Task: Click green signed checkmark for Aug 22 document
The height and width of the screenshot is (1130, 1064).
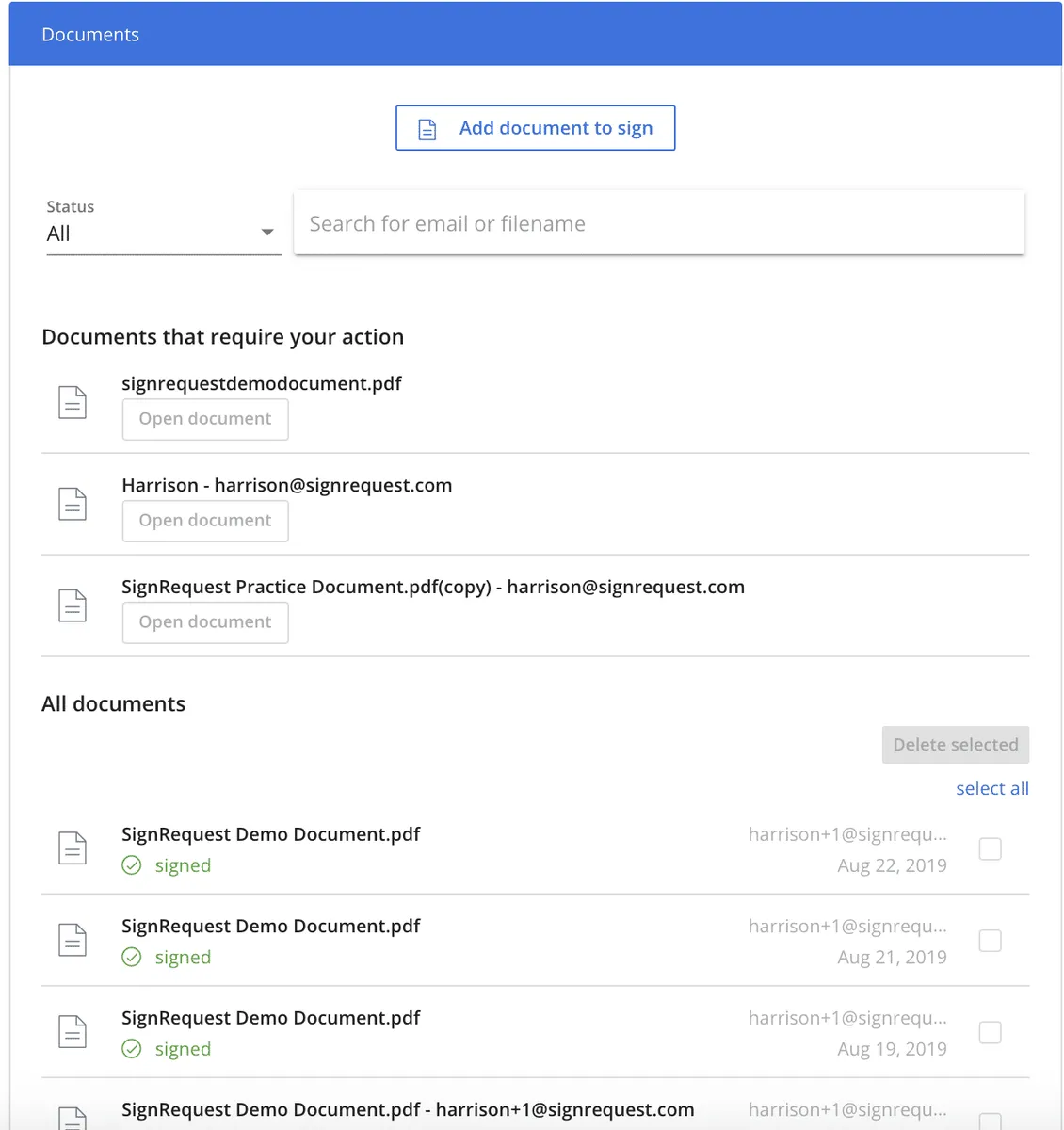Action: (132, 865)
